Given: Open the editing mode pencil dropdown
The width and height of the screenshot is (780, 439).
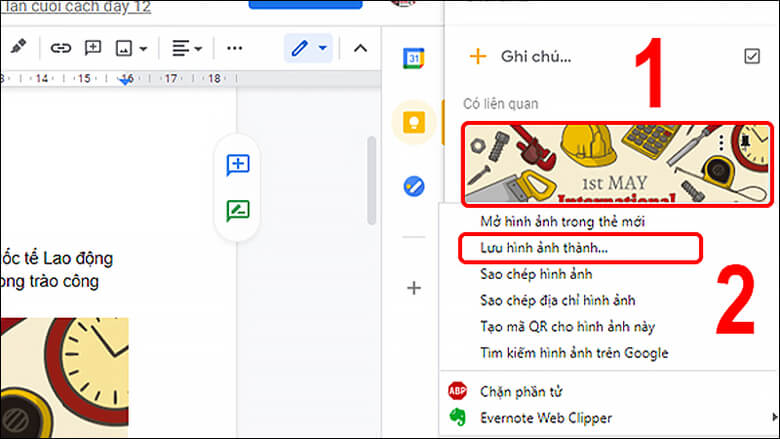Looking at the screenshot, I should [308, 48].
